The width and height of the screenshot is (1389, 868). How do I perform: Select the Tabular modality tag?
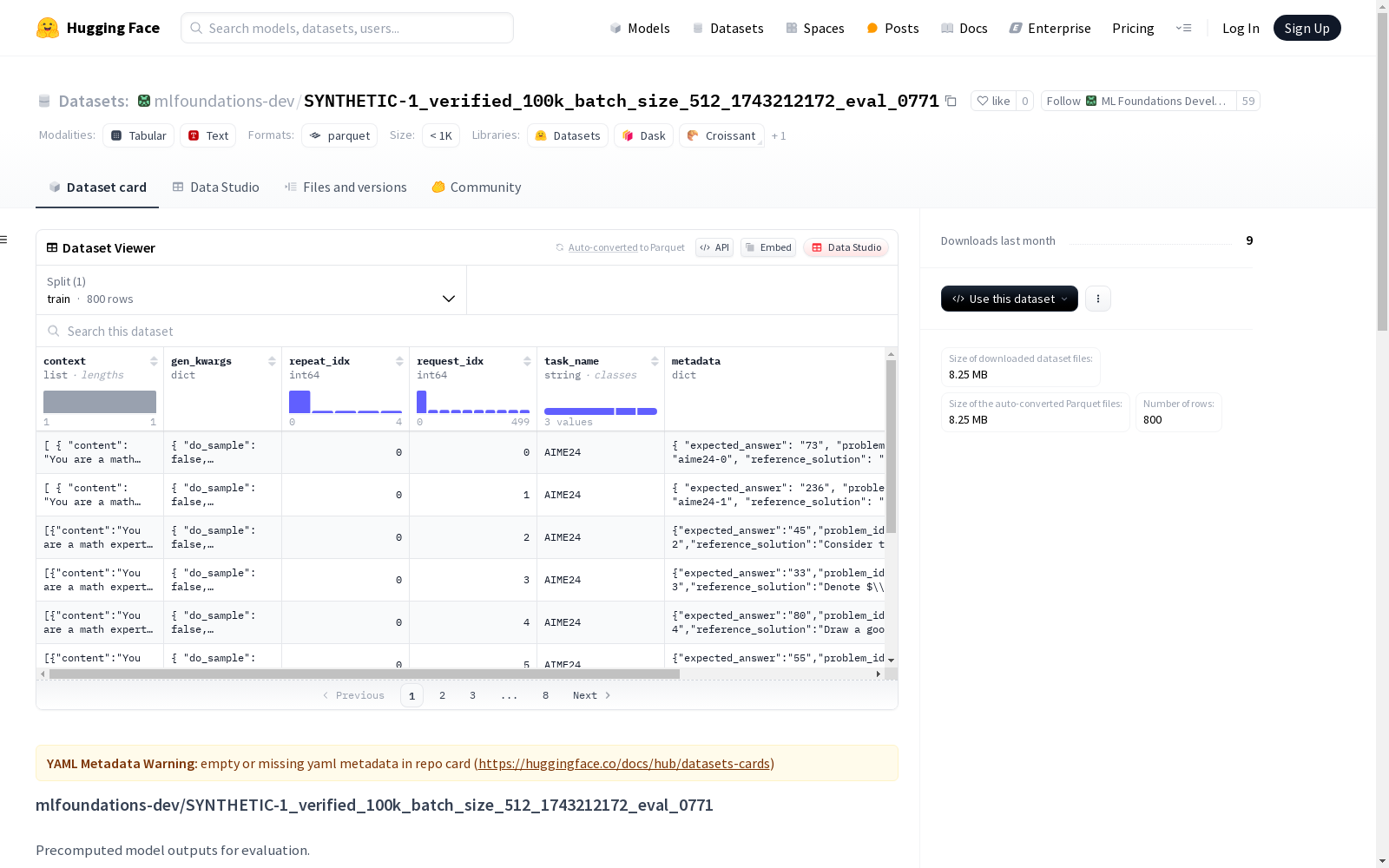click(139, 135)
